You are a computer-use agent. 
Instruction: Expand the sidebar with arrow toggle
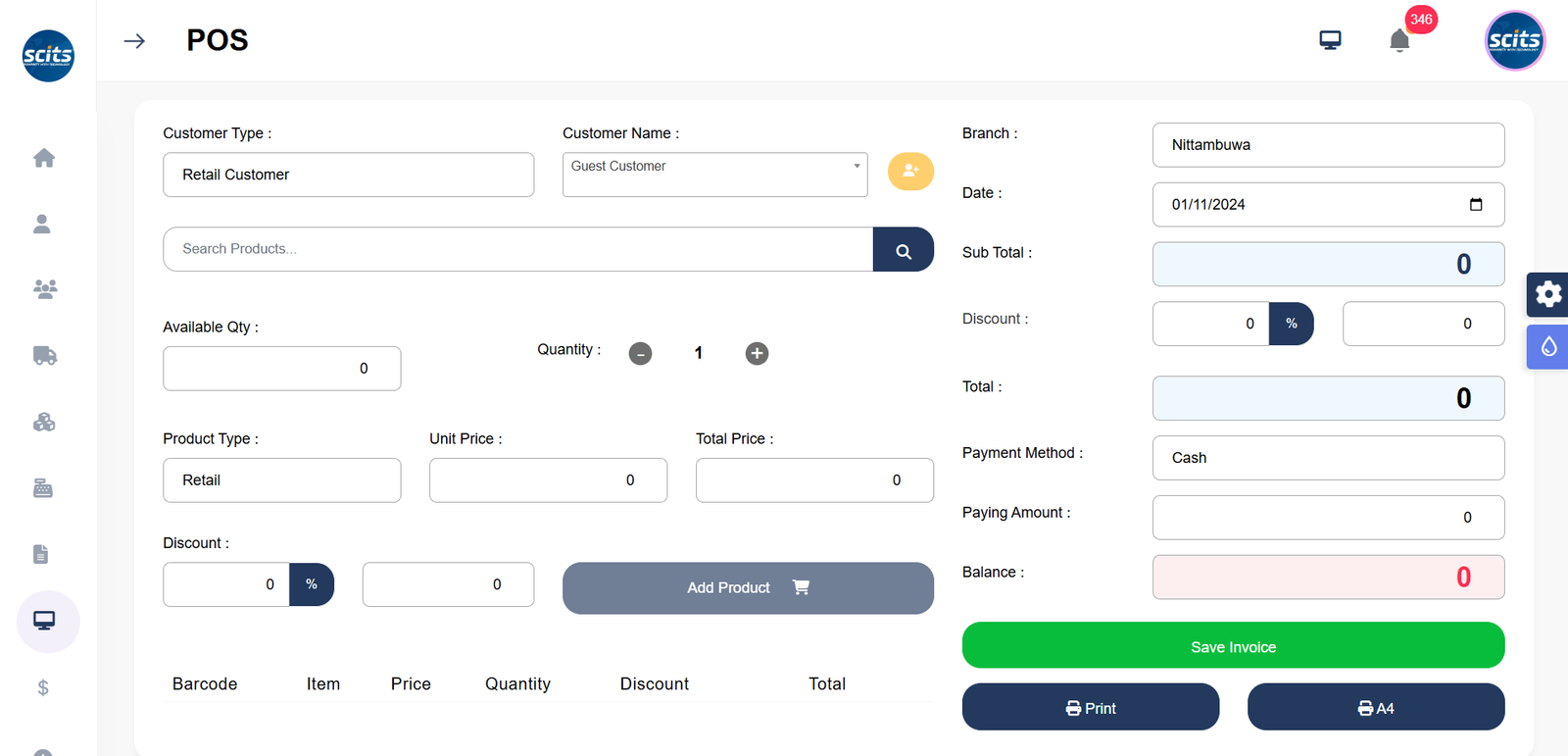click(134, 41)
